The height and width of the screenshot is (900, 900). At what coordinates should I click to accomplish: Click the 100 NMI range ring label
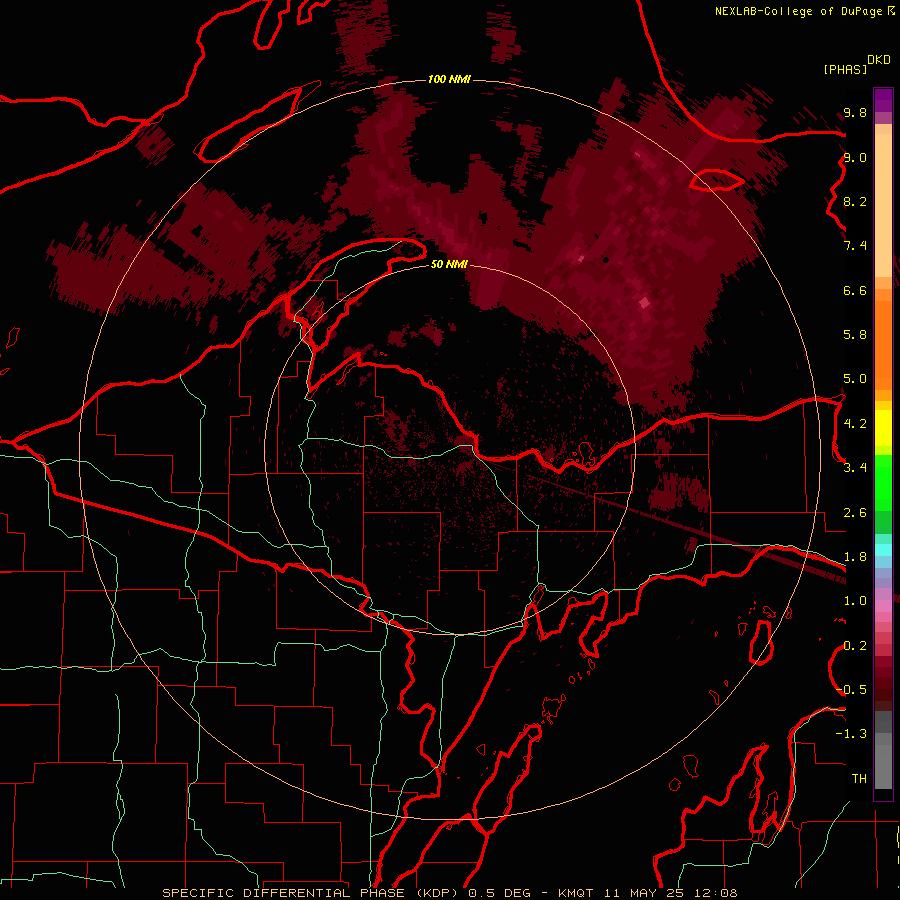(449, 79)
